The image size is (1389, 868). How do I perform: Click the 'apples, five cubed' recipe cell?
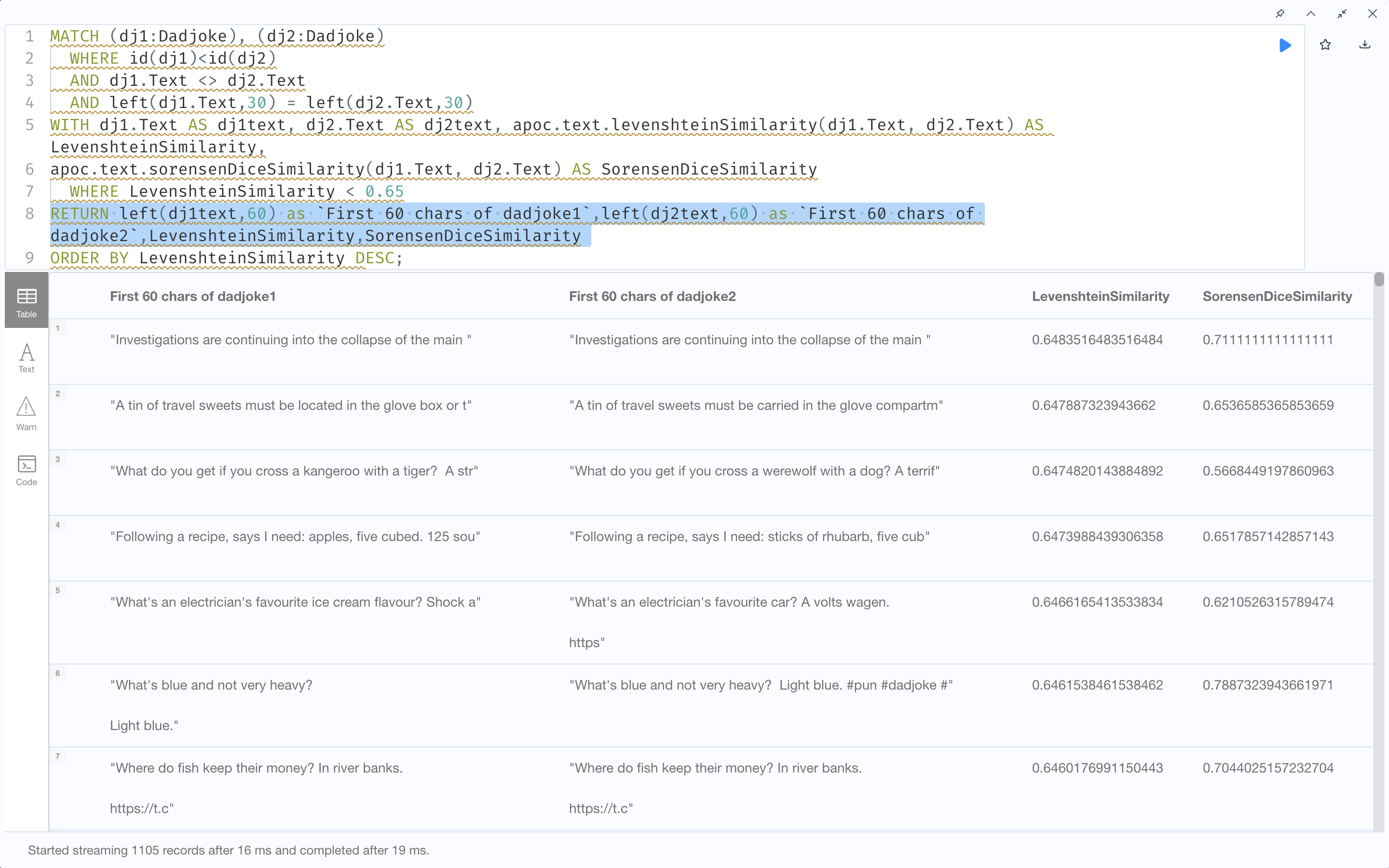295,536
